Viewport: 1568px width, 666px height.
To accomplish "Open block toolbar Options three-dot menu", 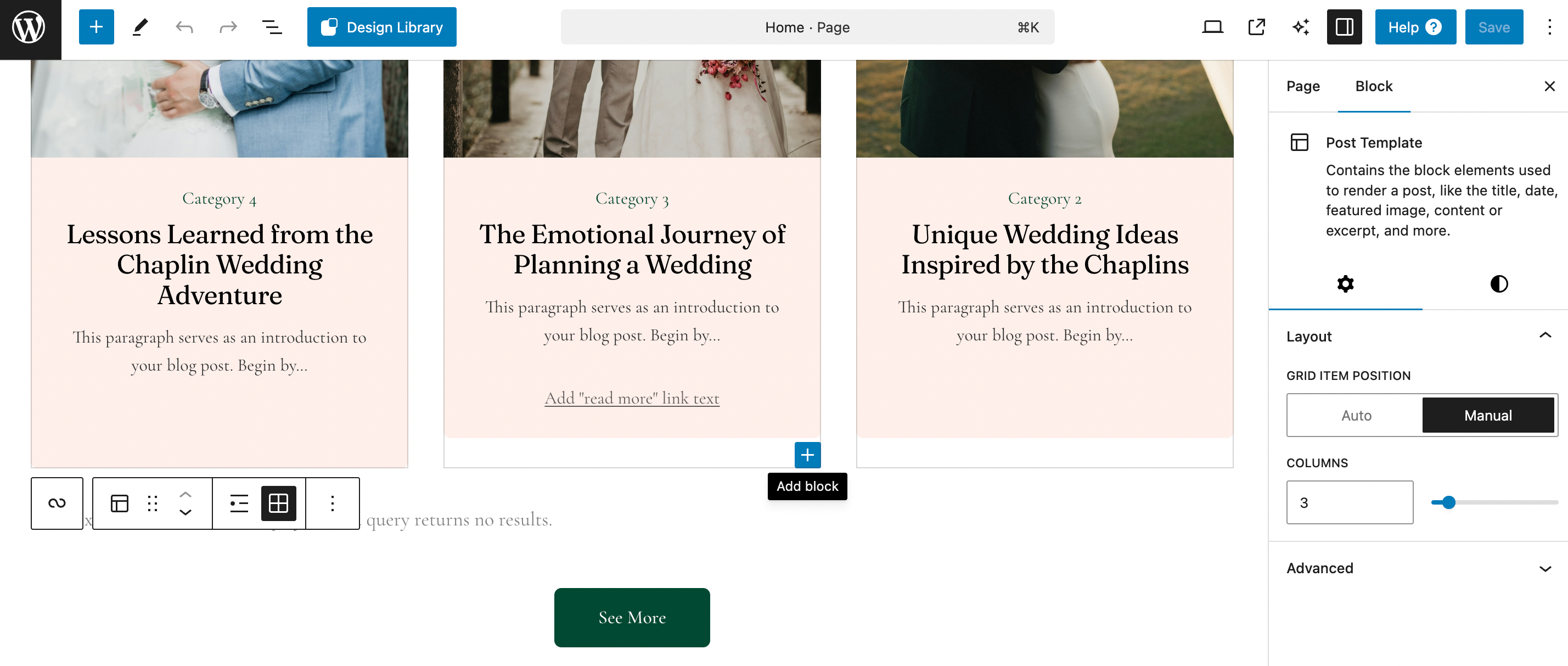I will (x=333, y=503).
